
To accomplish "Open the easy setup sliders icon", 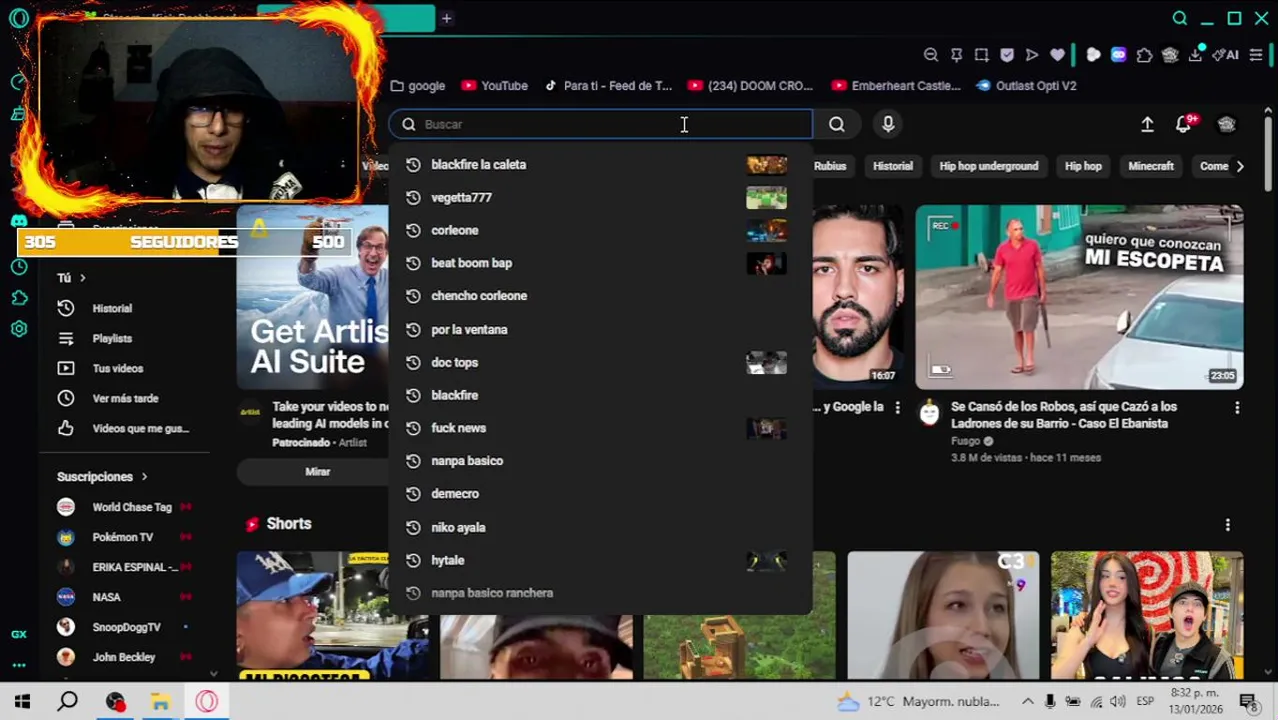I will (1256, 55).
